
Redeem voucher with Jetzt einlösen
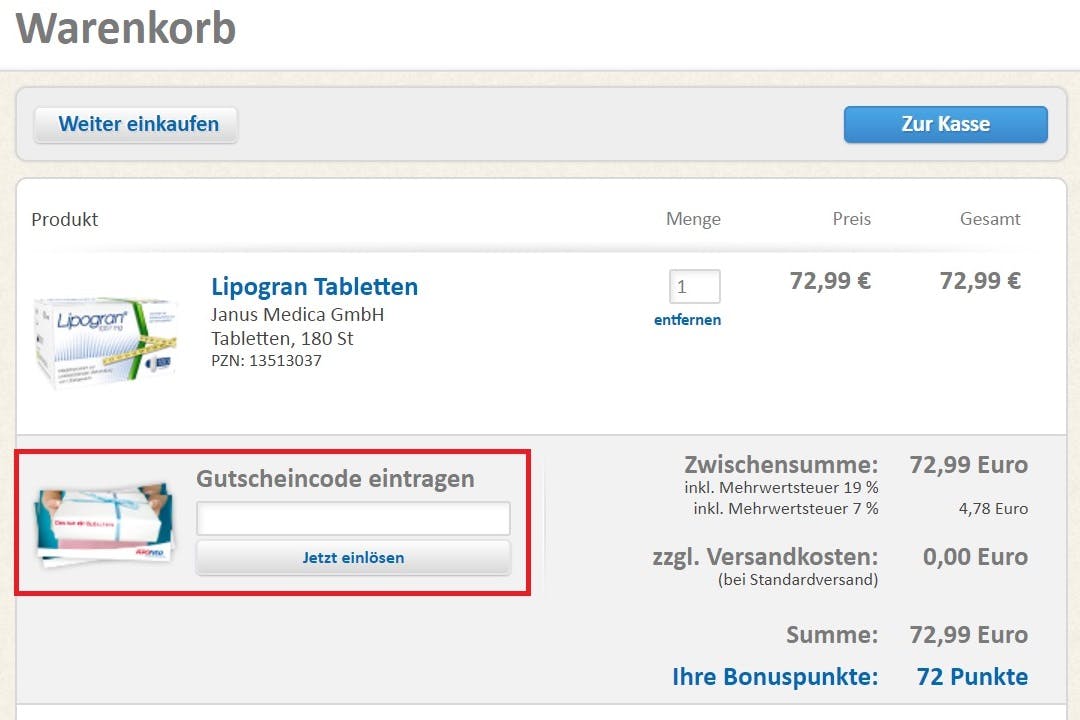[x=353, y=558]
